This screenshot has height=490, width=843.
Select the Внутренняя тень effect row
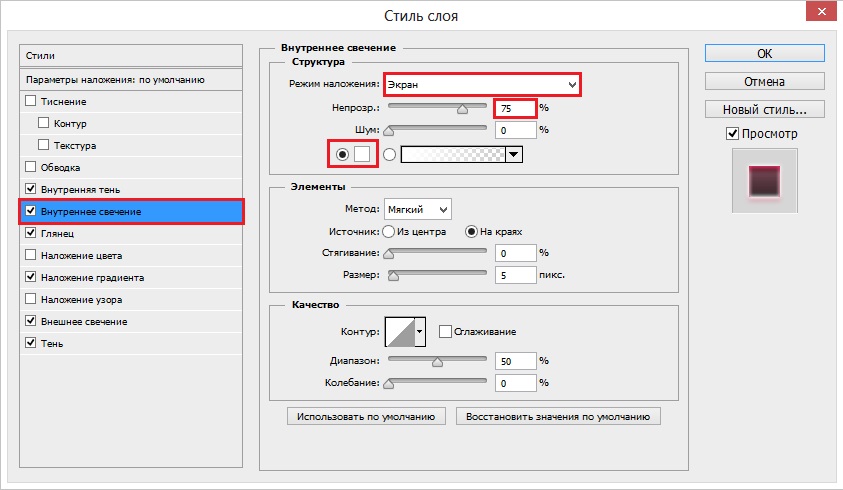click(131, 189)
